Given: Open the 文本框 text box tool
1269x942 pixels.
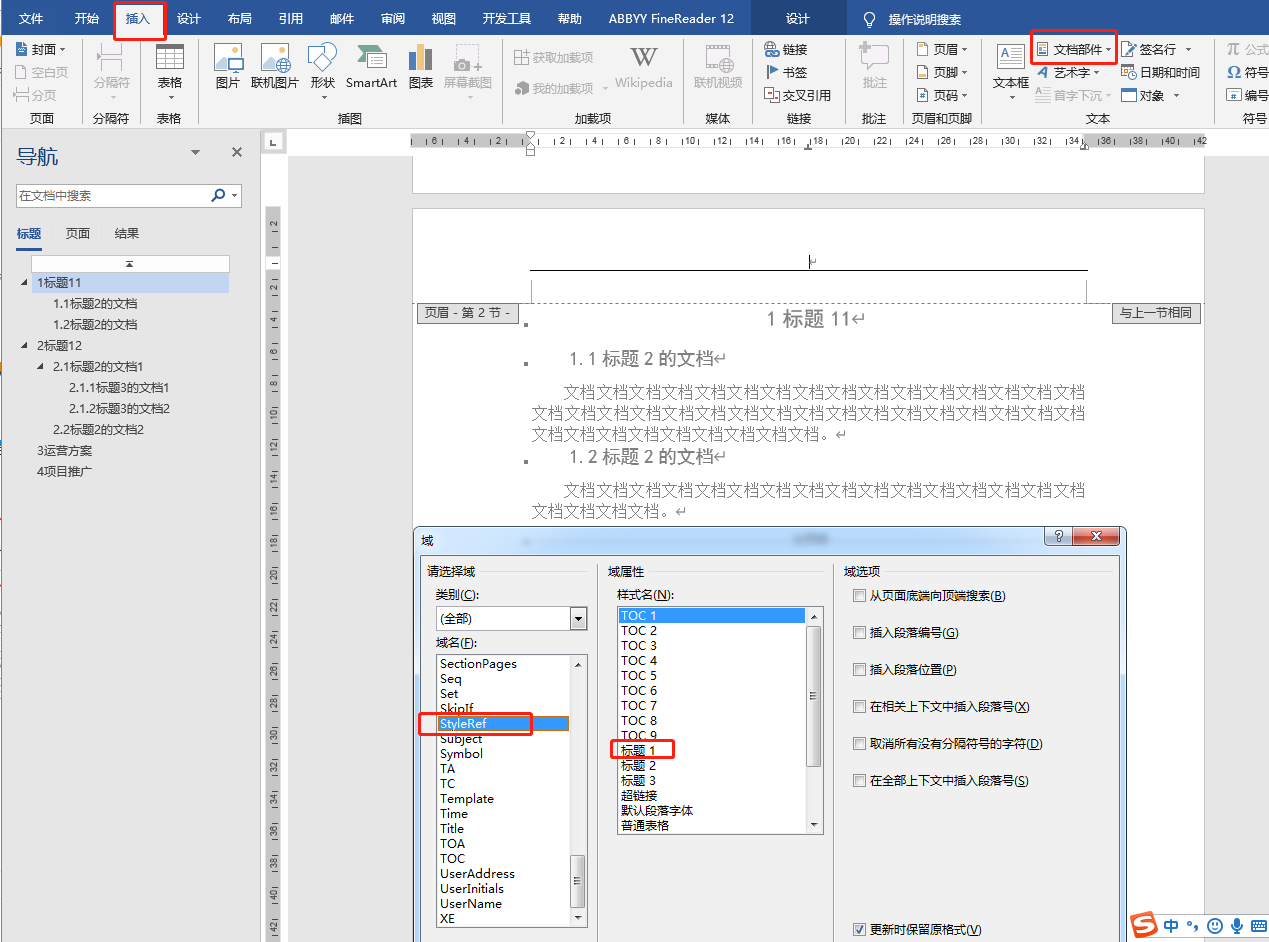Looking at the screenshot, I should point(1010,66).
